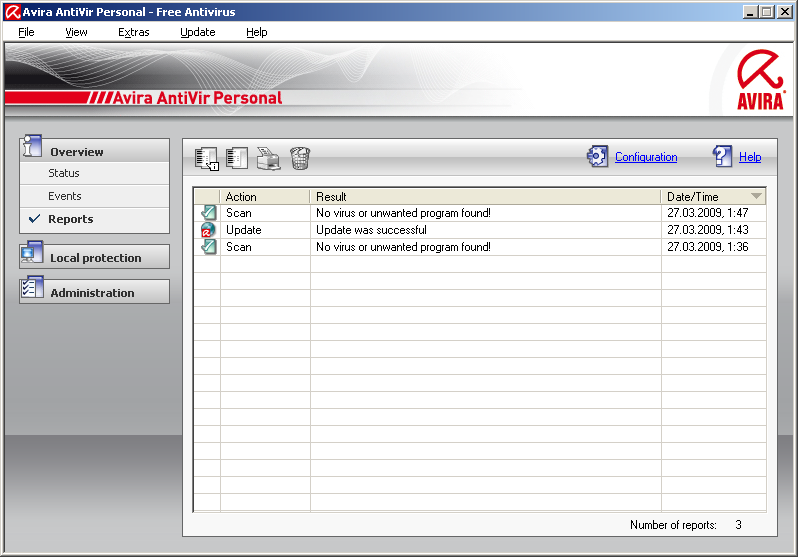Open the Help link
Viewport: 798px width, 557px height.
(750, 157)
